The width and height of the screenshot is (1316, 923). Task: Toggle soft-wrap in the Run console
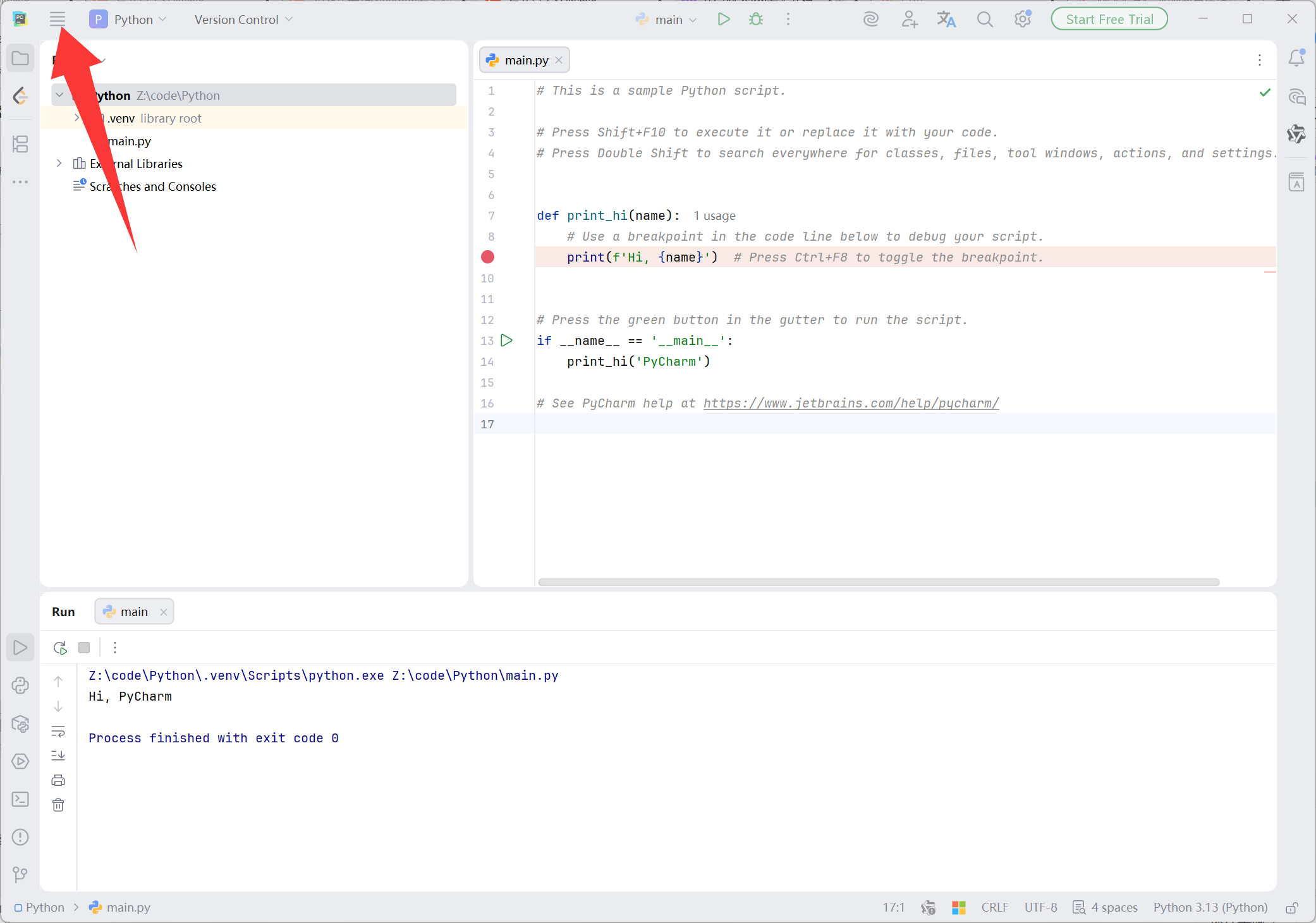58,731
